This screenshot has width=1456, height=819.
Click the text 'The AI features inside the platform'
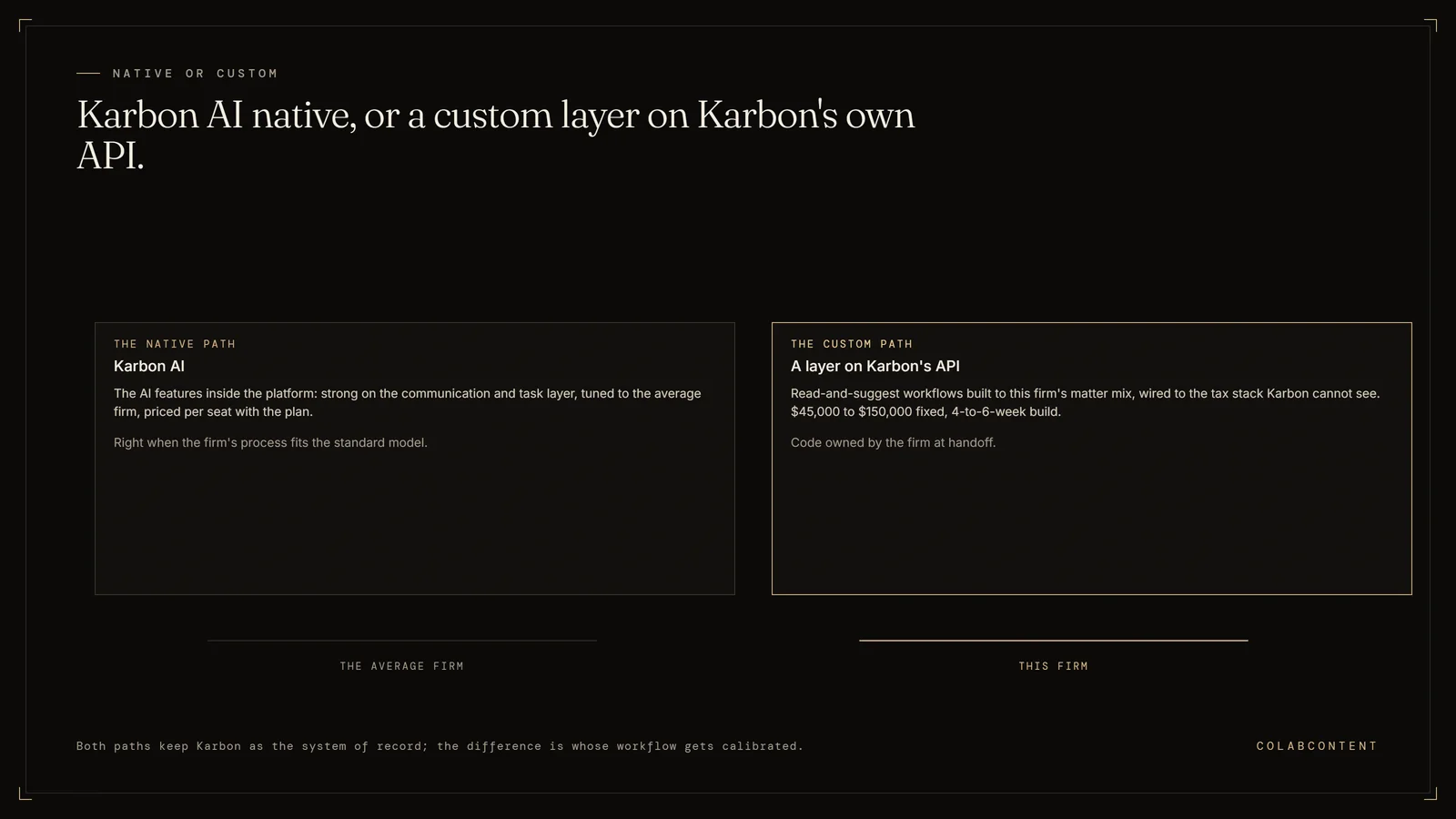click(215, 393)
